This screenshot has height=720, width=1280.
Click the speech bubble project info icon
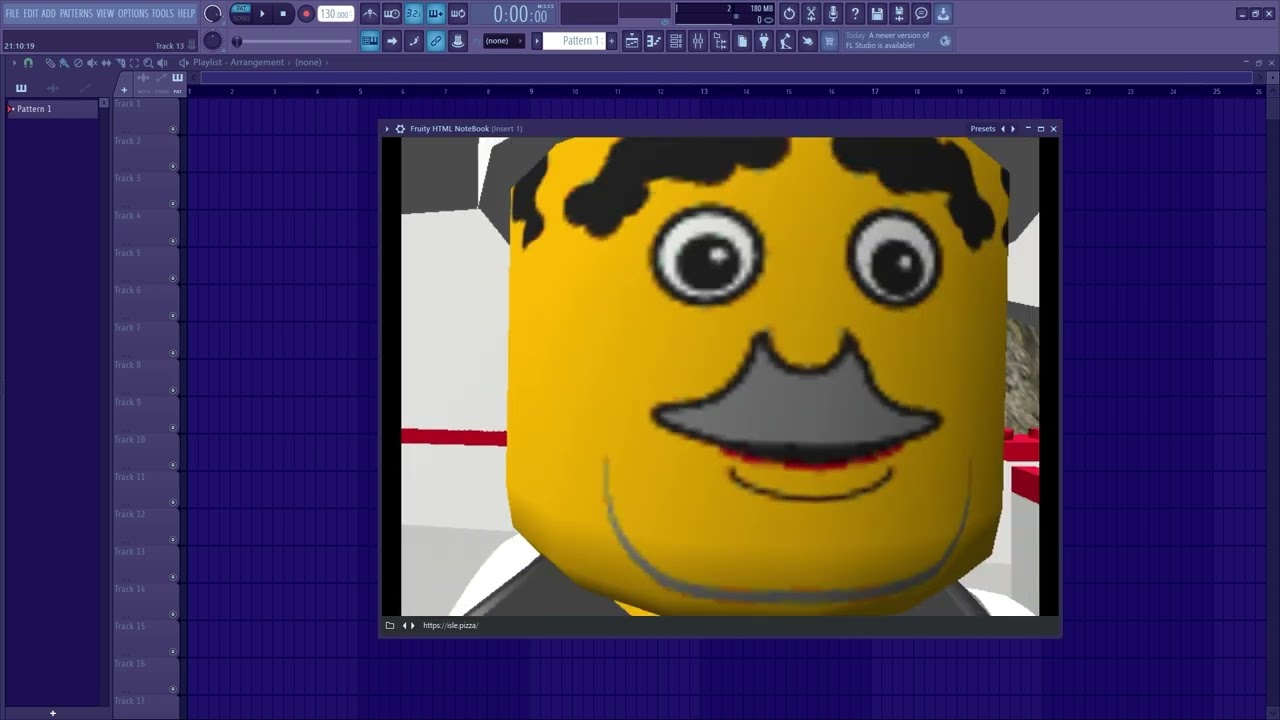(921, 14)
